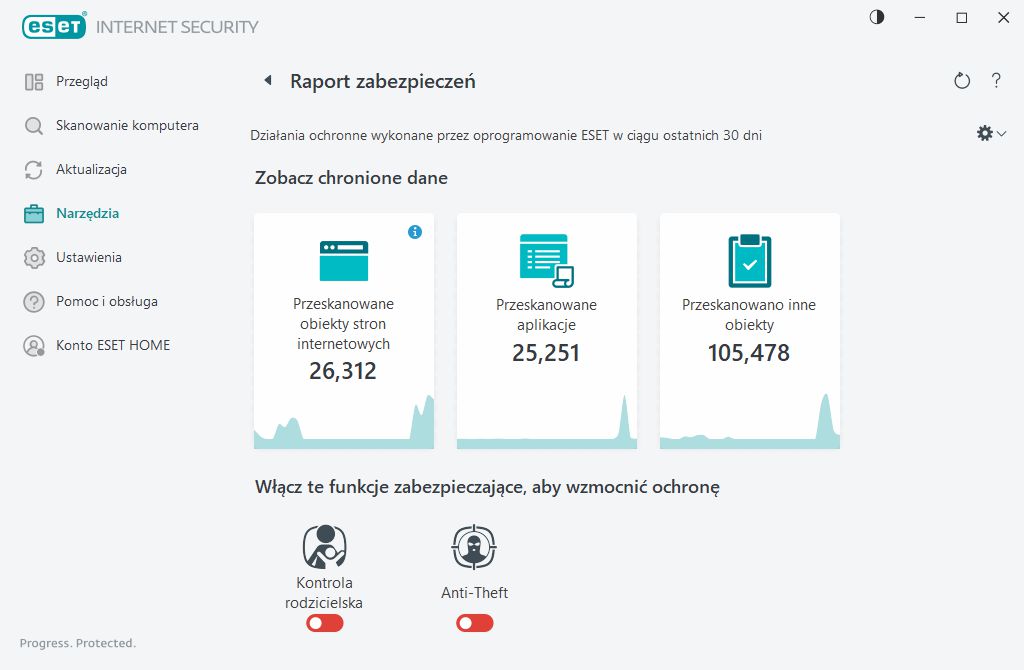Image resolution: width=1024 pixels, height=670 pixels.
Task: Click the ESET logo
Action: 52,27
